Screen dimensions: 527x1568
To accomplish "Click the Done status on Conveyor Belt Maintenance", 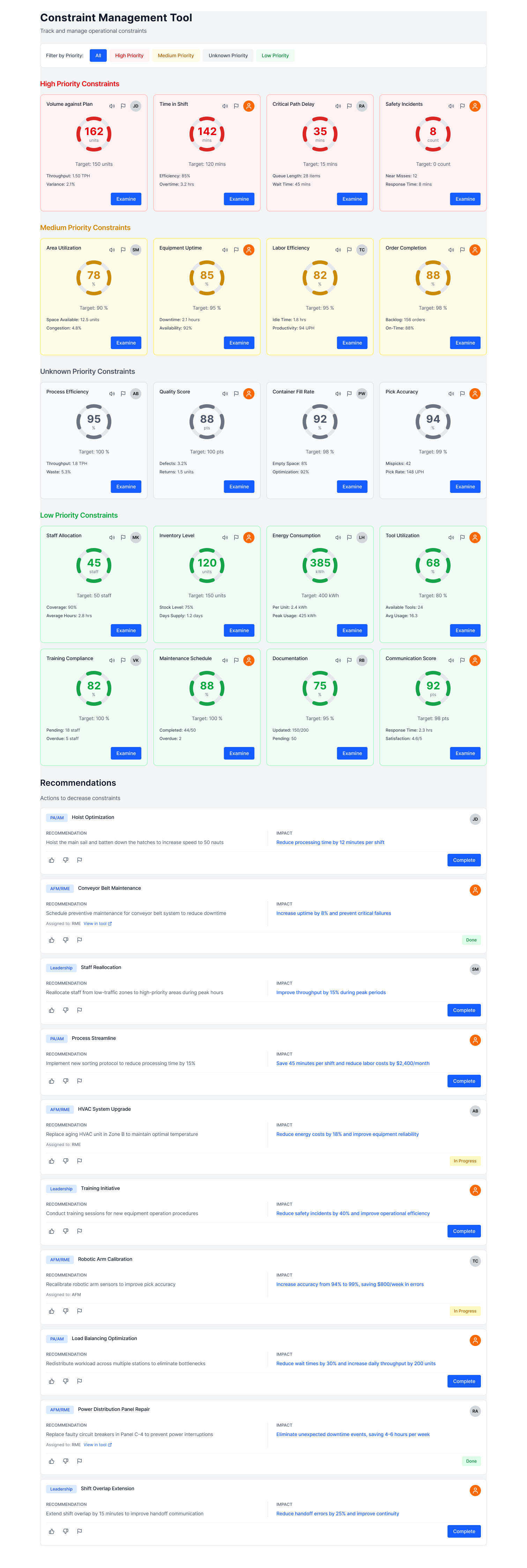I will click(x=471, y=940).
